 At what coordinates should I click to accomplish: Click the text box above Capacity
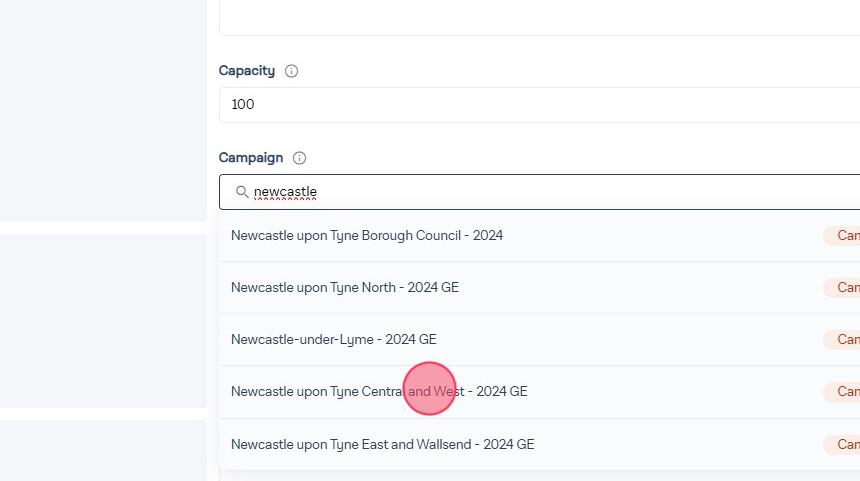(x=540, y=18)
